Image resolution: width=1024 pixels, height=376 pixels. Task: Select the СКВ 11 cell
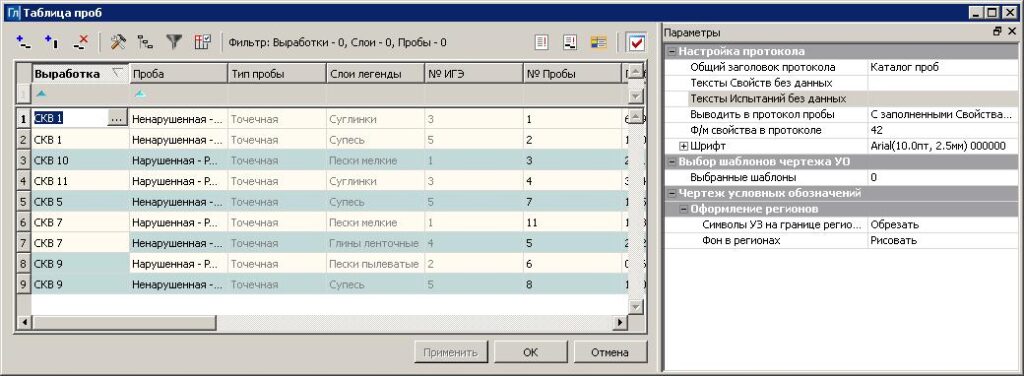click(x=80, y=181)
